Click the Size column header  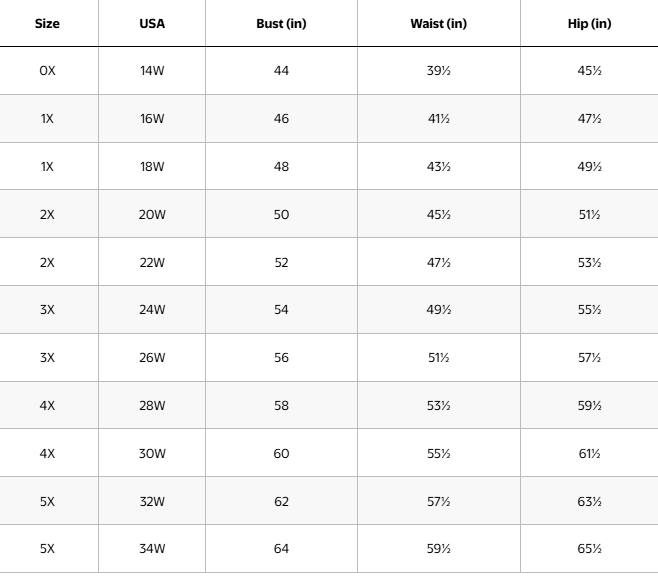coord(47,23)
